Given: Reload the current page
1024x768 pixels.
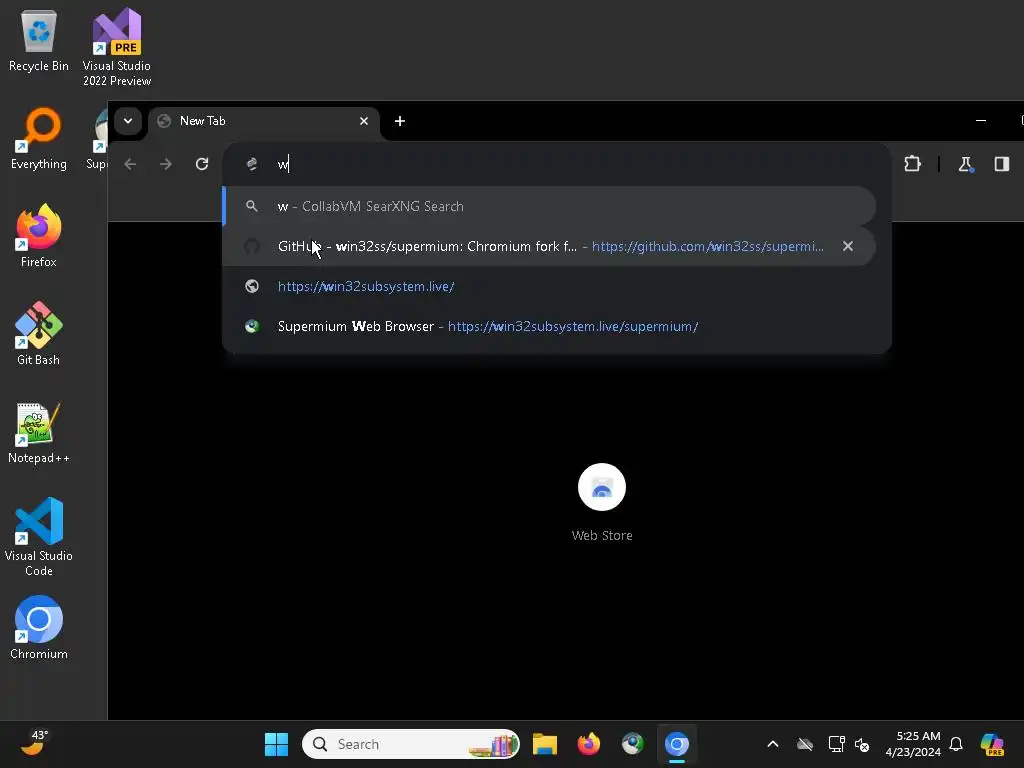Looking at the screenshot, I should pos(202,164).
